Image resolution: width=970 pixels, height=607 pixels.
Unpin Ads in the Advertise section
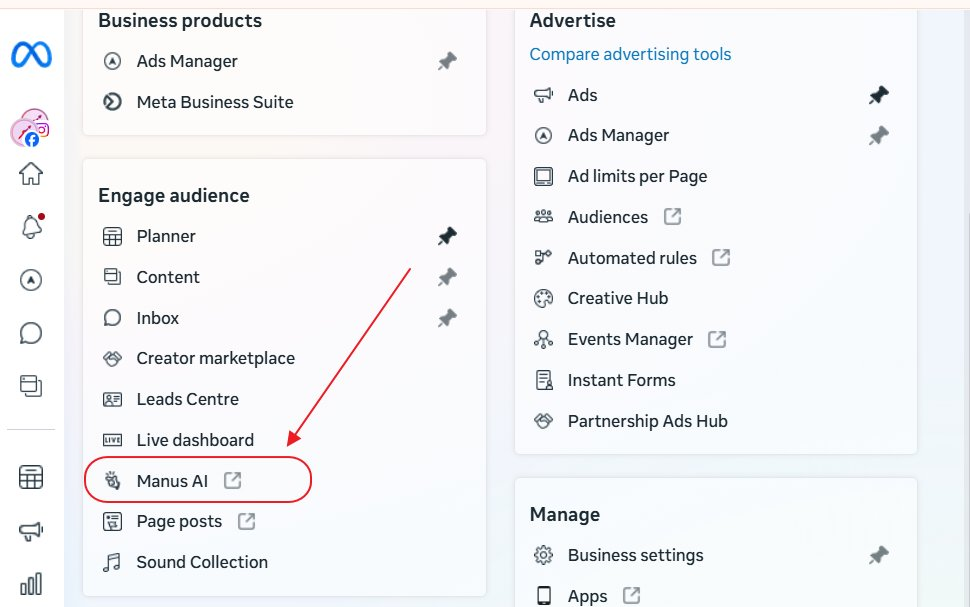(x=878, y=95)
